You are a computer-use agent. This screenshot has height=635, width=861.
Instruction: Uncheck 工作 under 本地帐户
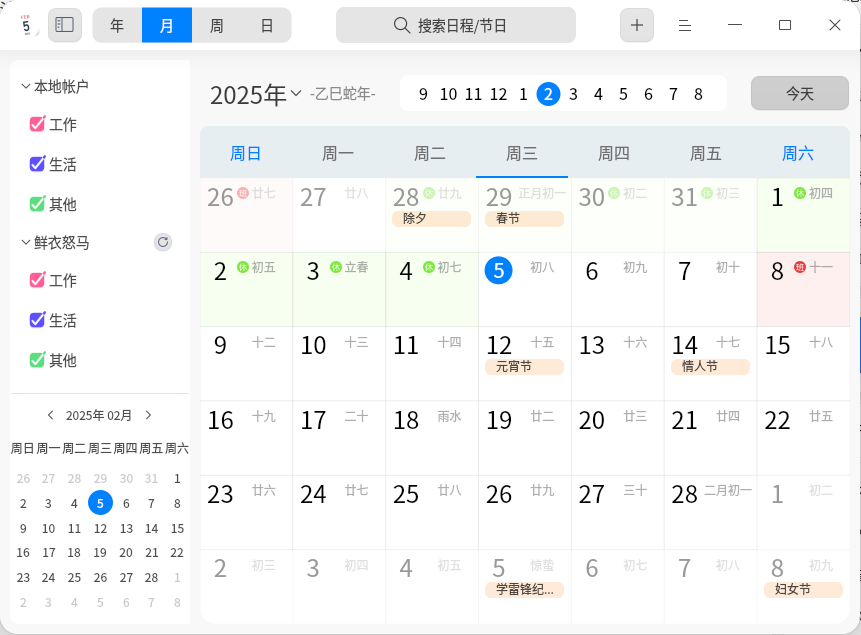pyautogui.click(x=37, y=124)
